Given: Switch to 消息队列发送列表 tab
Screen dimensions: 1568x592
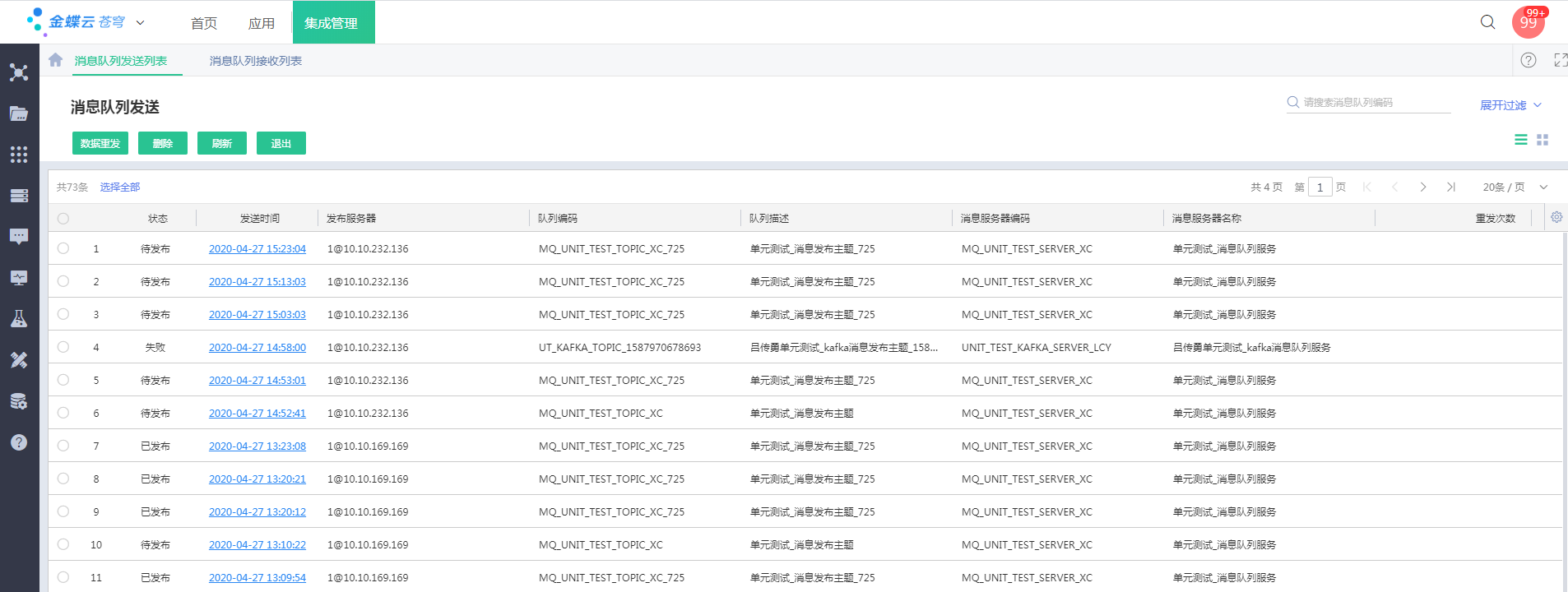Looking at the screenshot, I should click(x=121, y=61).
